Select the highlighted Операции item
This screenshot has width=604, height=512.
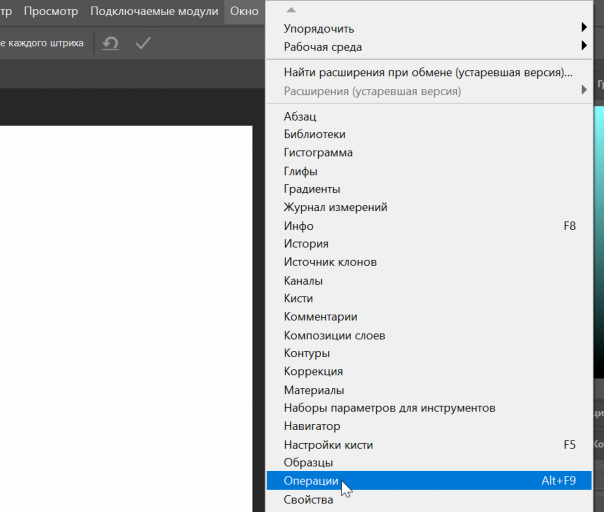429,480
